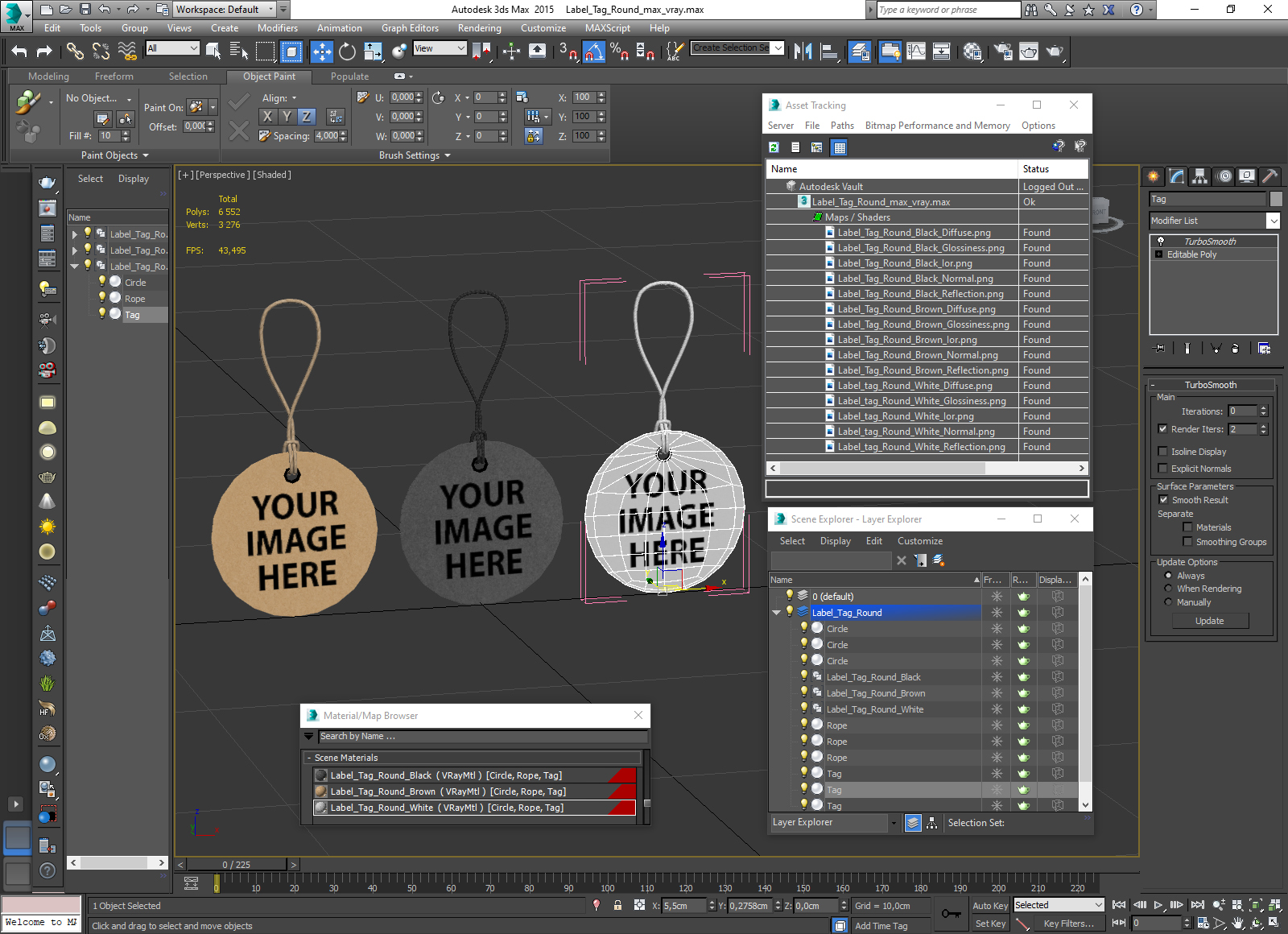Screen dimensions: 1288x934
Task: Open the Material Editor icon
Action: (972, 52)
